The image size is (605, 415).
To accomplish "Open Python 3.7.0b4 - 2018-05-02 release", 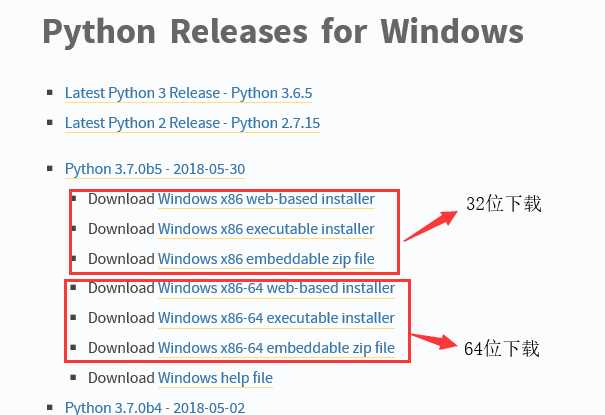I will pyautogui.click(x=155, y=408).
